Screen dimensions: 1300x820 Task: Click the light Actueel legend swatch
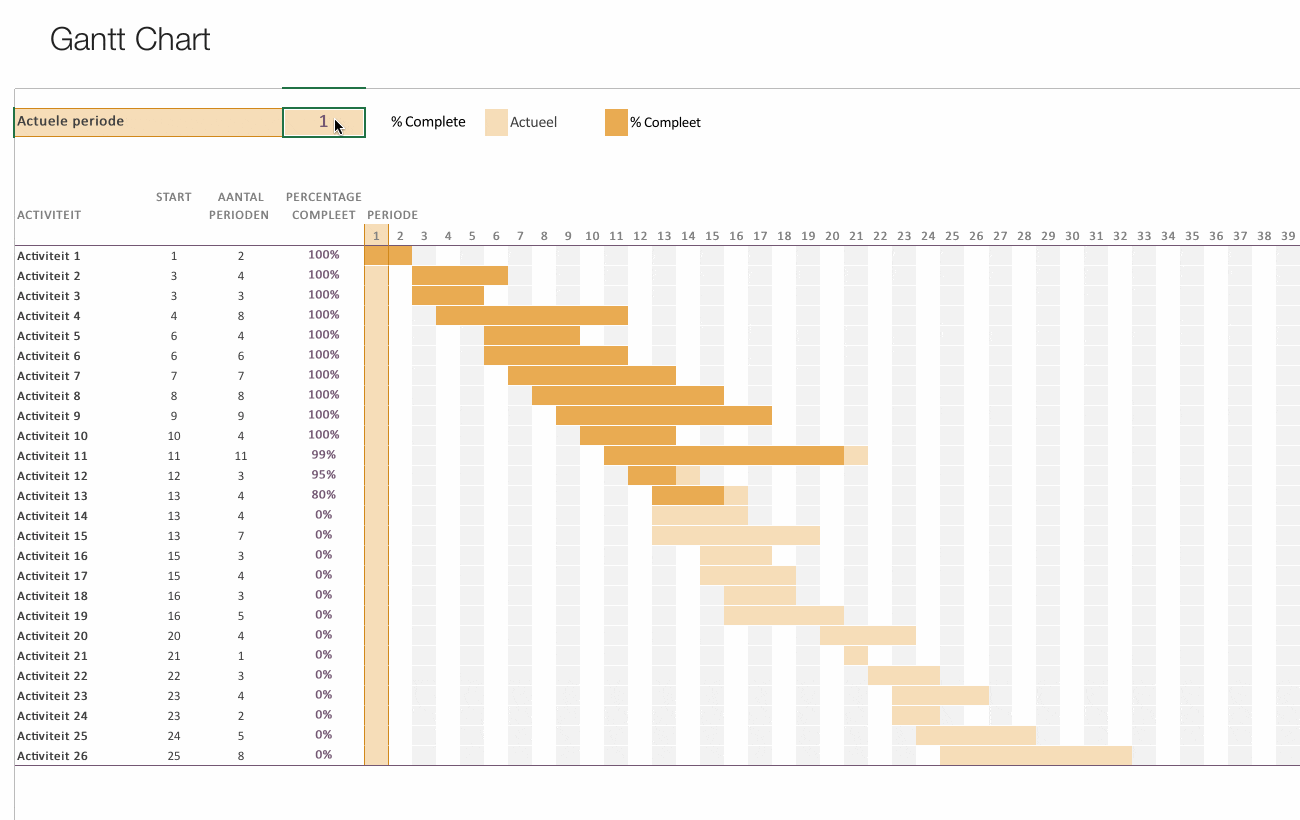coord(494,121)
